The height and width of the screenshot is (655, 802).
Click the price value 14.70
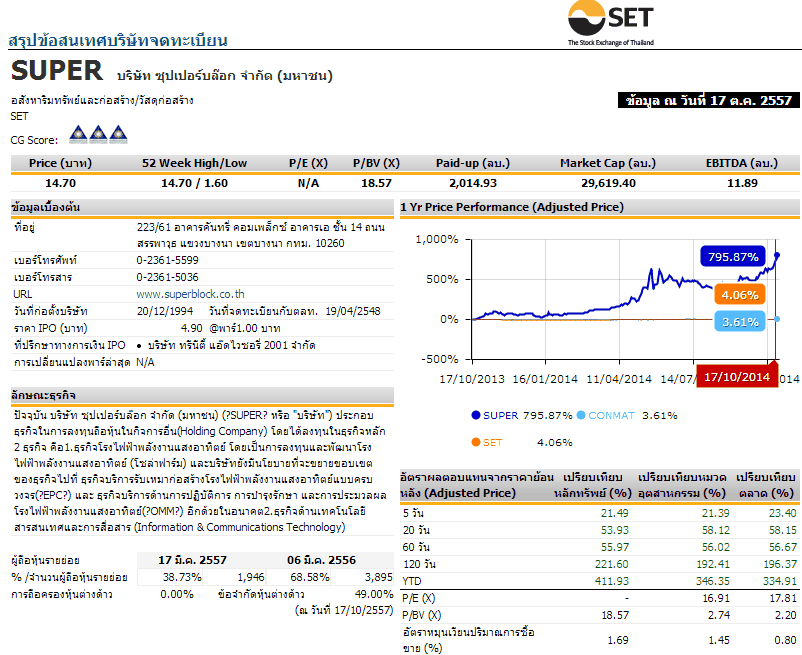click(60, 183)
